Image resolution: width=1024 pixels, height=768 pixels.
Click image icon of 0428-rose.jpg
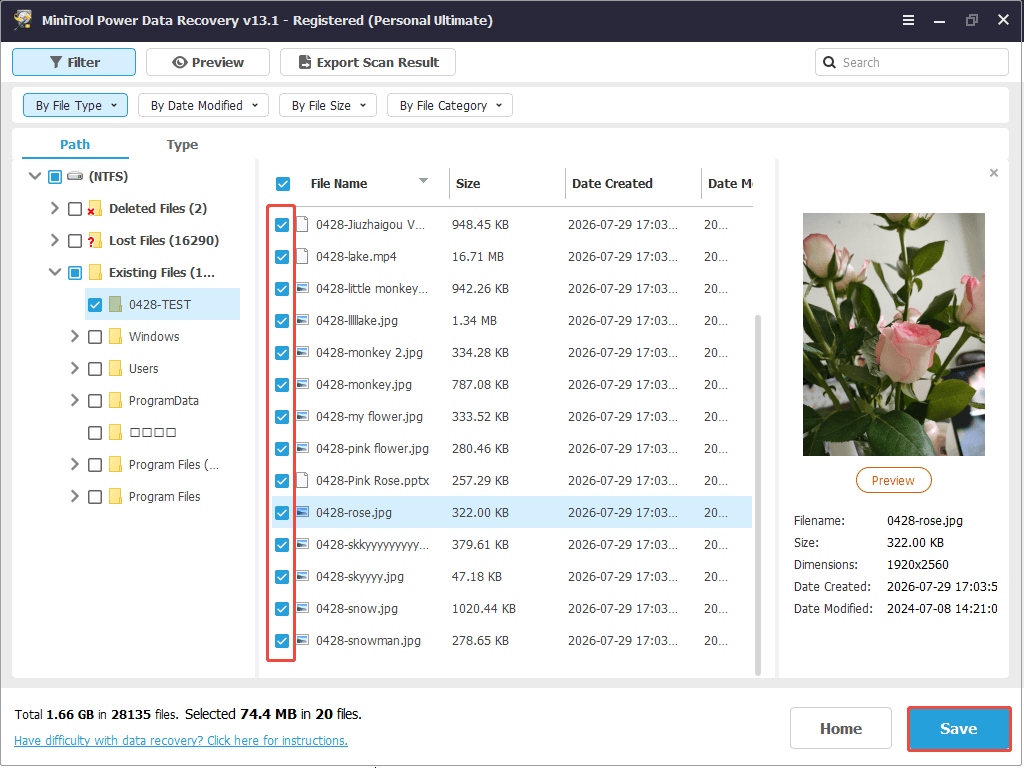tap(302, 512)
